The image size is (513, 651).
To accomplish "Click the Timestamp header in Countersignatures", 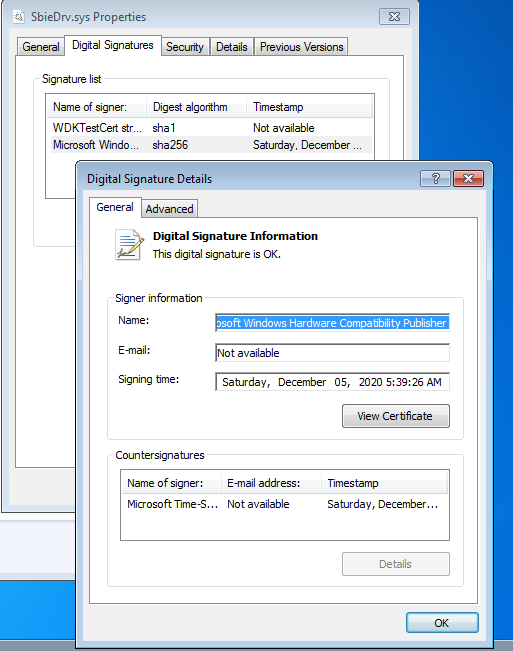I will 384,483.
